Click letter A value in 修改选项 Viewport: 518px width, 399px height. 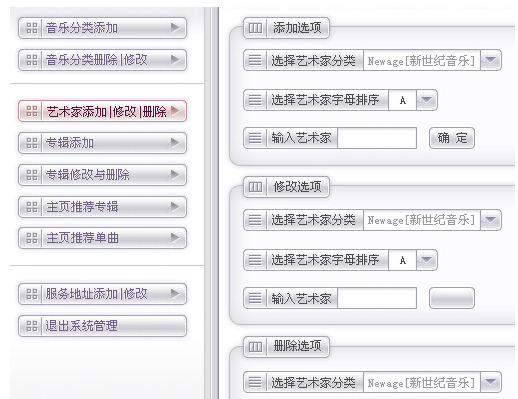coord(403,260)
